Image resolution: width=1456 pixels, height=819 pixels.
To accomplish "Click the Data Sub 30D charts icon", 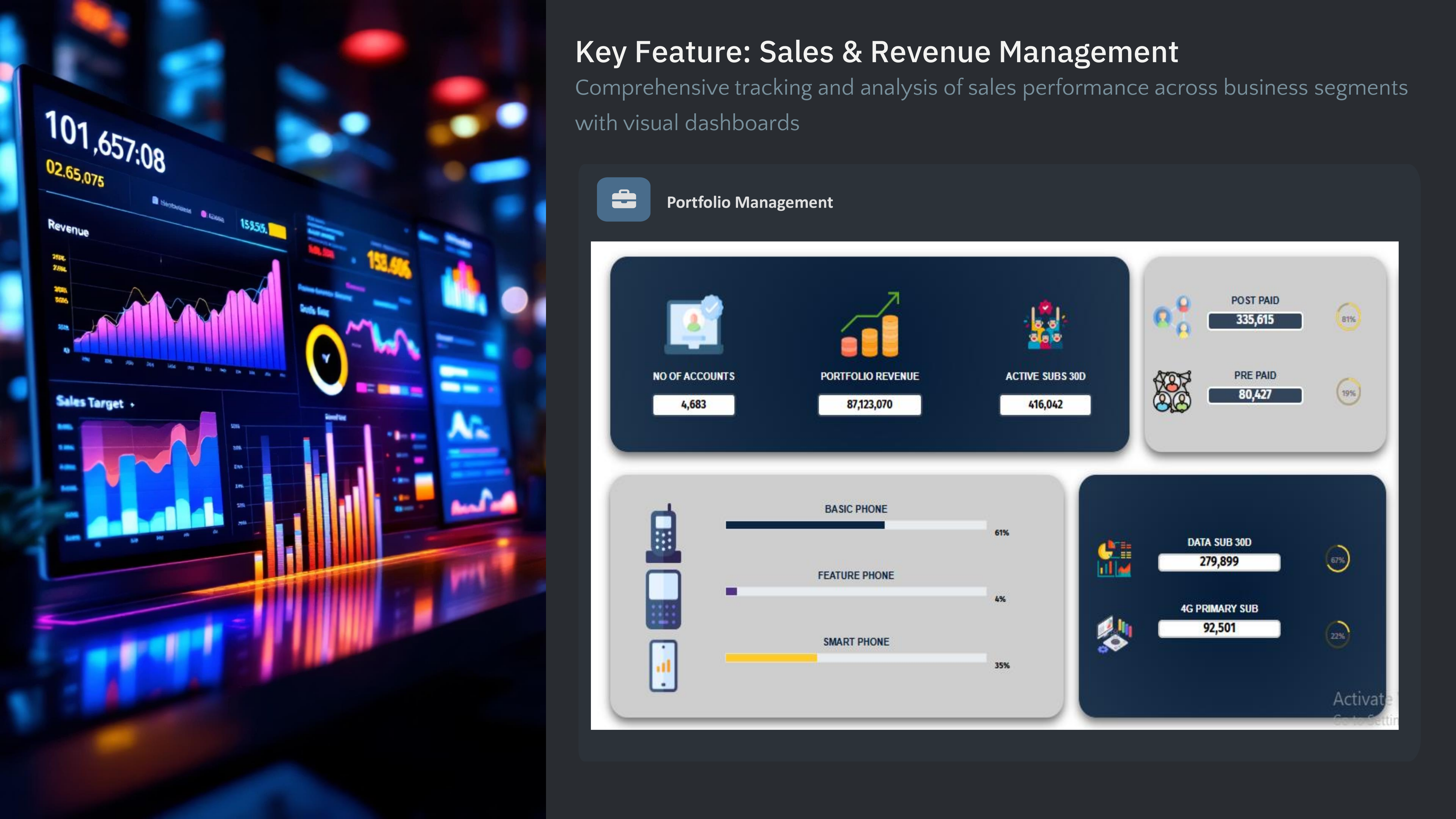I will pos(1114,559).
